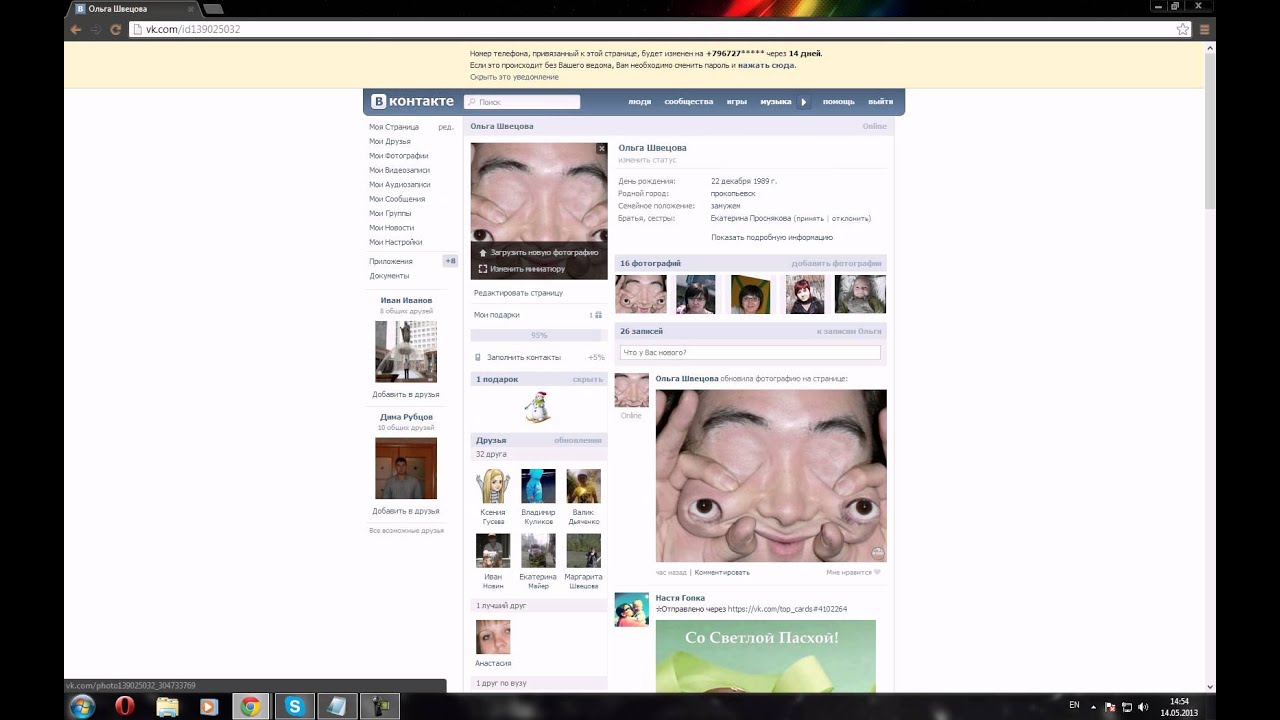Click in the Поиск search field

(x=522, y=102)
